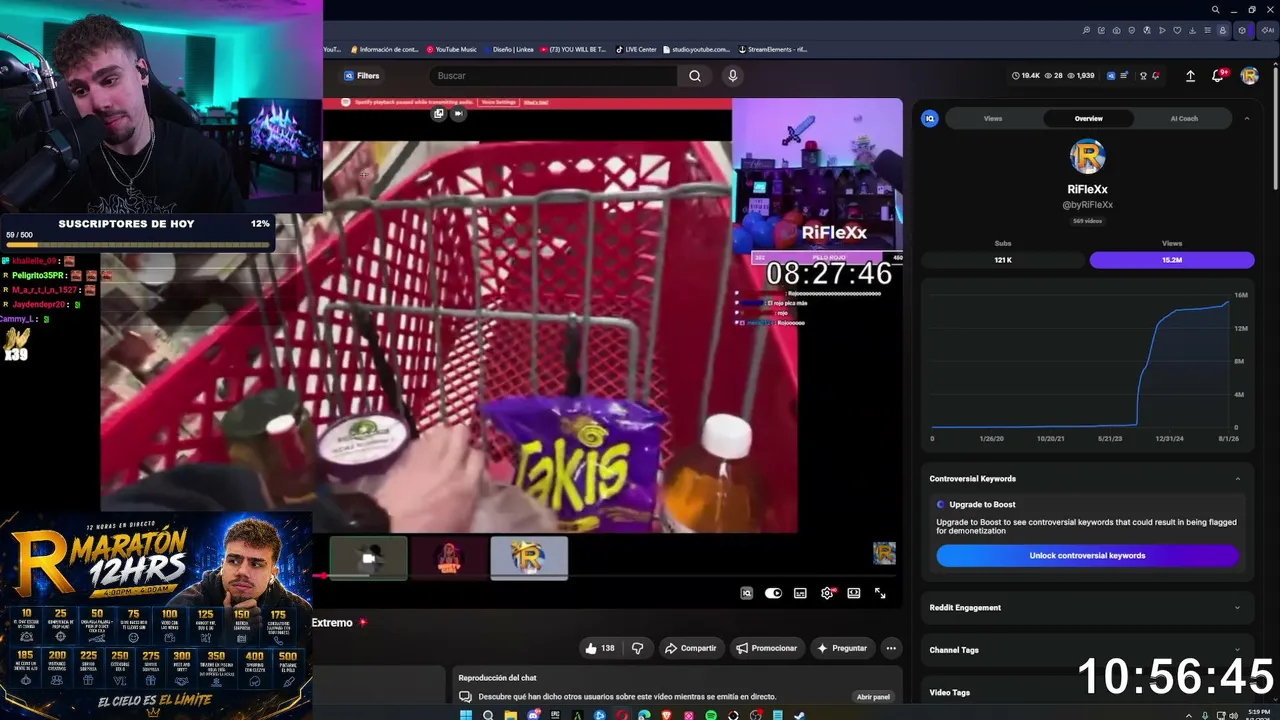The height and width of the screenshot is (720, 1280).
Task: Click the browser tab search magnifier
Action: click(1215, 10)
